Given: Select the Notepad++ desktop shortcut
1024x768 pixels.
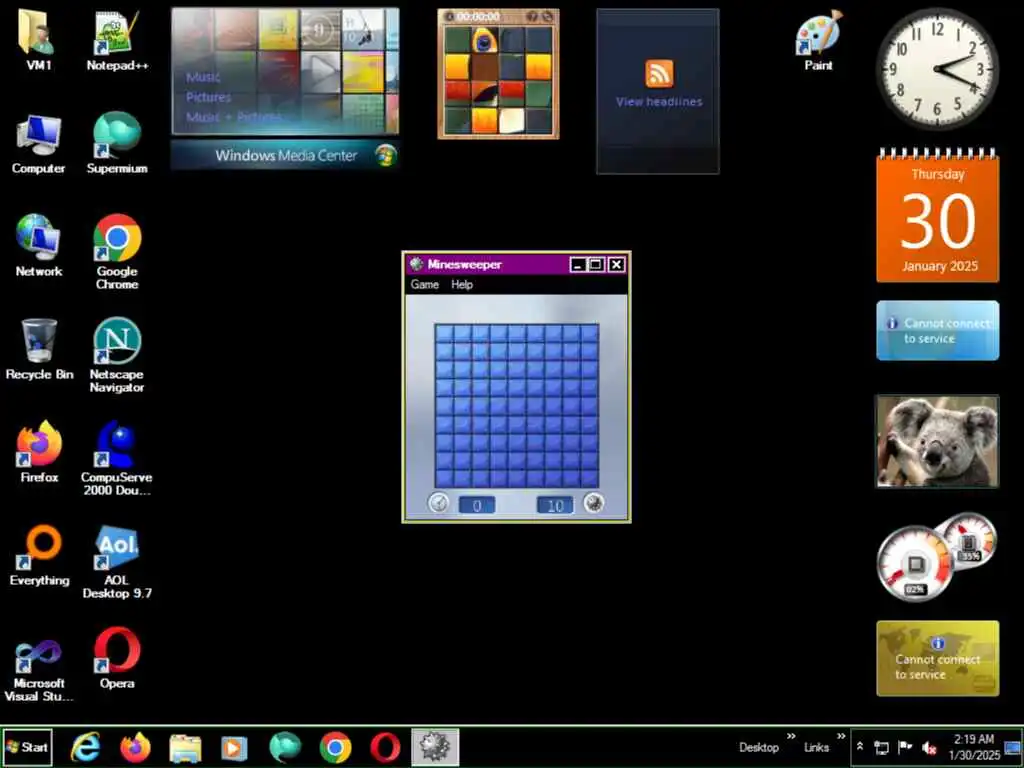Looking at the screenshot, I should point(117,40).
